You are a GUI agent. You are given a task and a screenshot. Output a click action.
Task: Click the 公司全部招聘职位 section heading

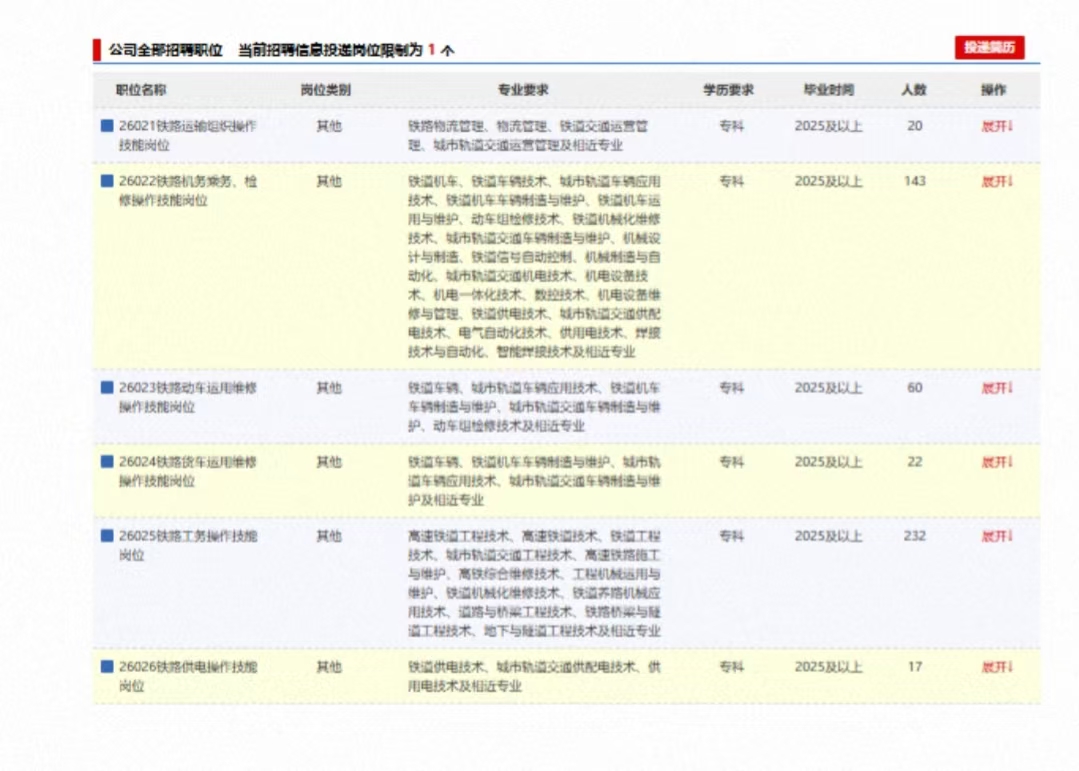[x=166, y=50]
